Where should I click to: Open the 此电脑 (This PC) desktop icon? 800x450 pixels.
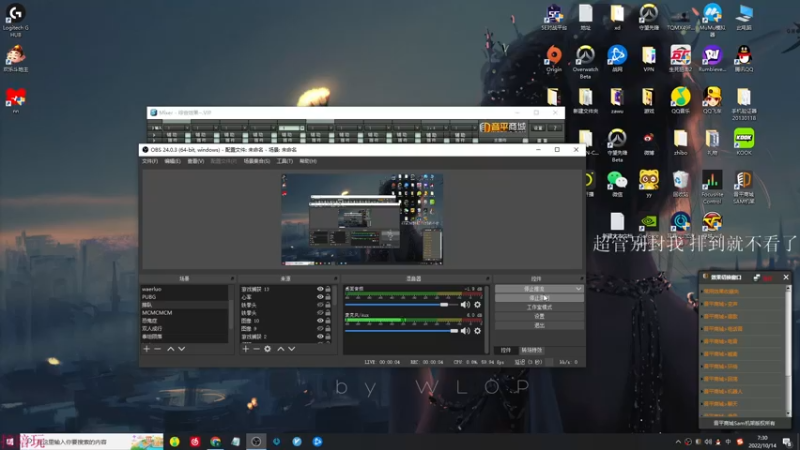(x=744, y=17)
